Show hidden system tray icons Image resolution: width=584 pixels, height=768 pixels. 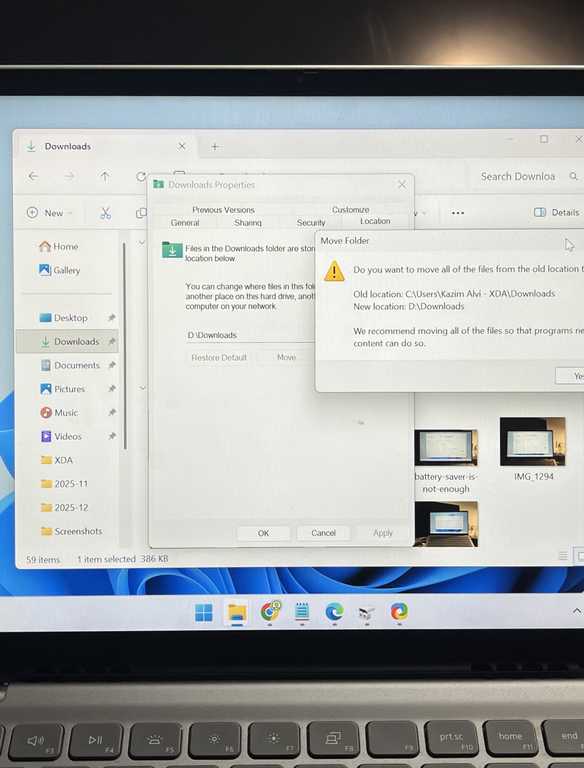pyautogui.click(x=577, y=611)
